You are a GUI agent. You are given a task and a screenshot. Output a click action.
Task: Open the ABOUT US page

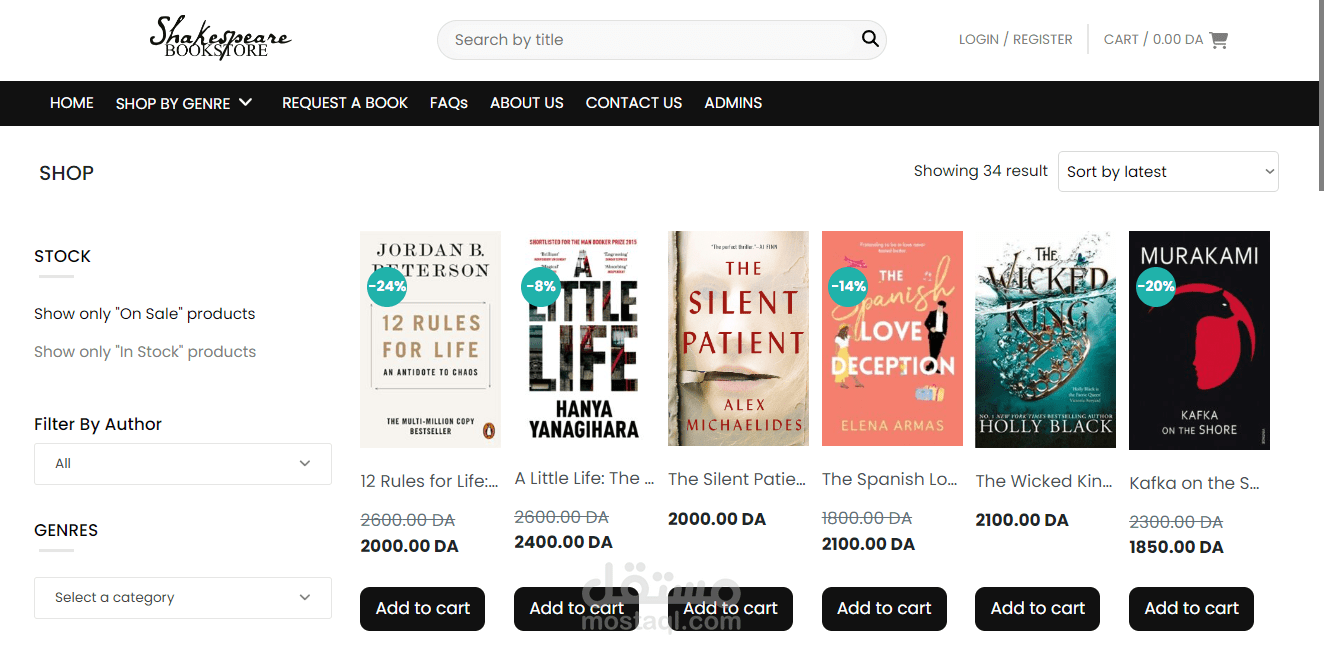click(527, 103)
